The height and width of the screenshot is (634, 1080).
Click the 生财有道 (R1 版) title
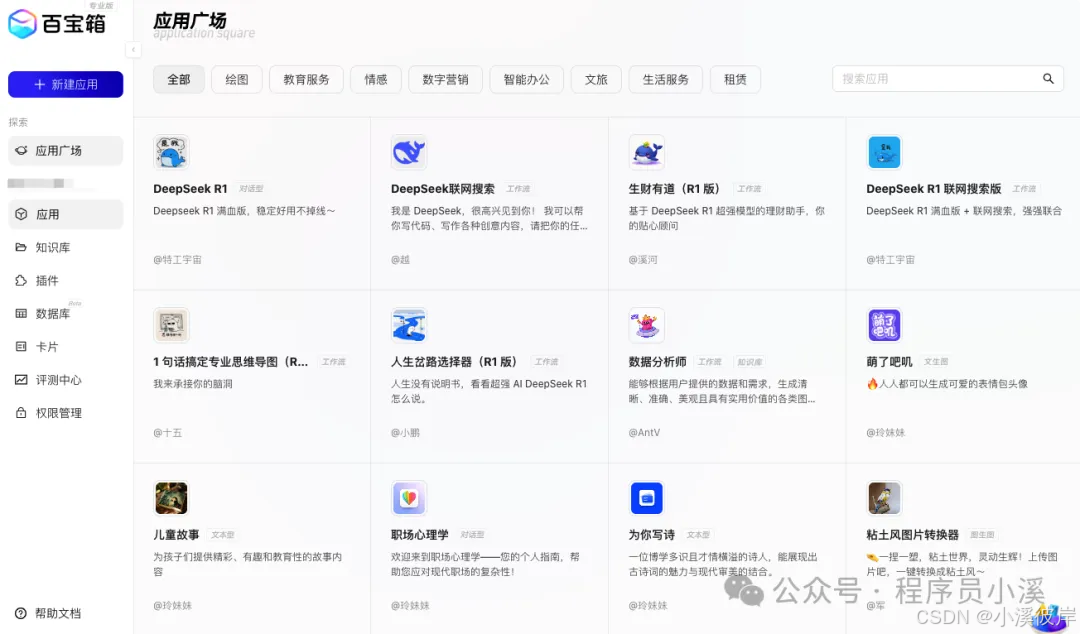(674, 189)
